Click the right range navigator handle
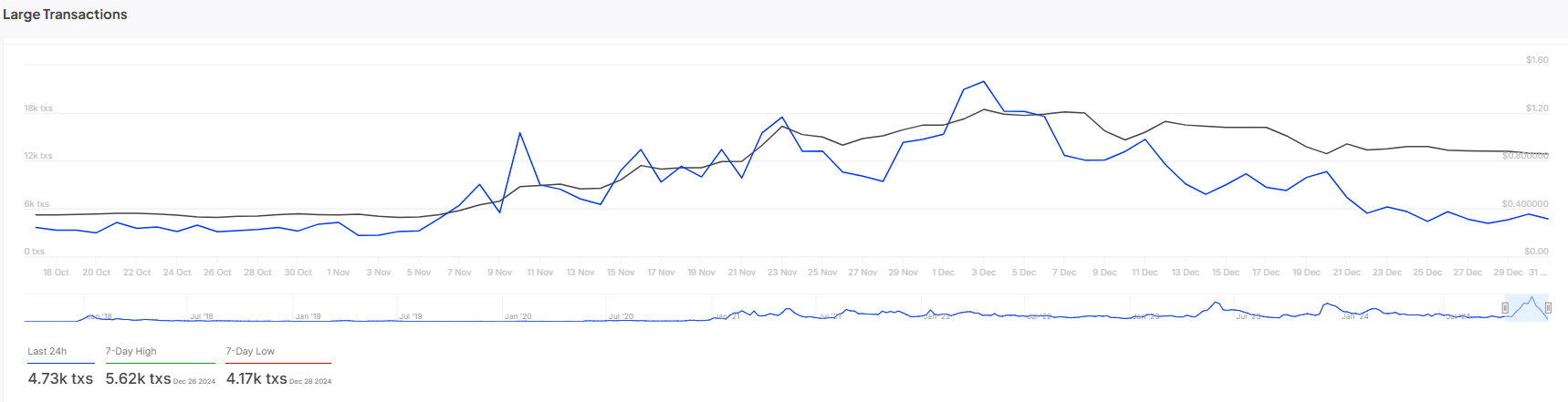 point(1548,308)
